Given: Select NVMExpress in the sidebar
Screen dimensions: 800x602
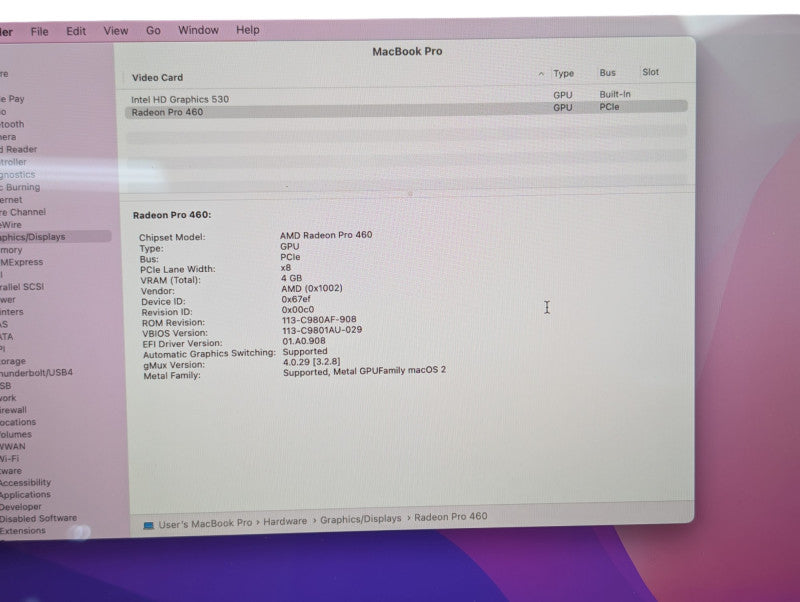Looking at the screenshot, I should [x=21, y=262].
